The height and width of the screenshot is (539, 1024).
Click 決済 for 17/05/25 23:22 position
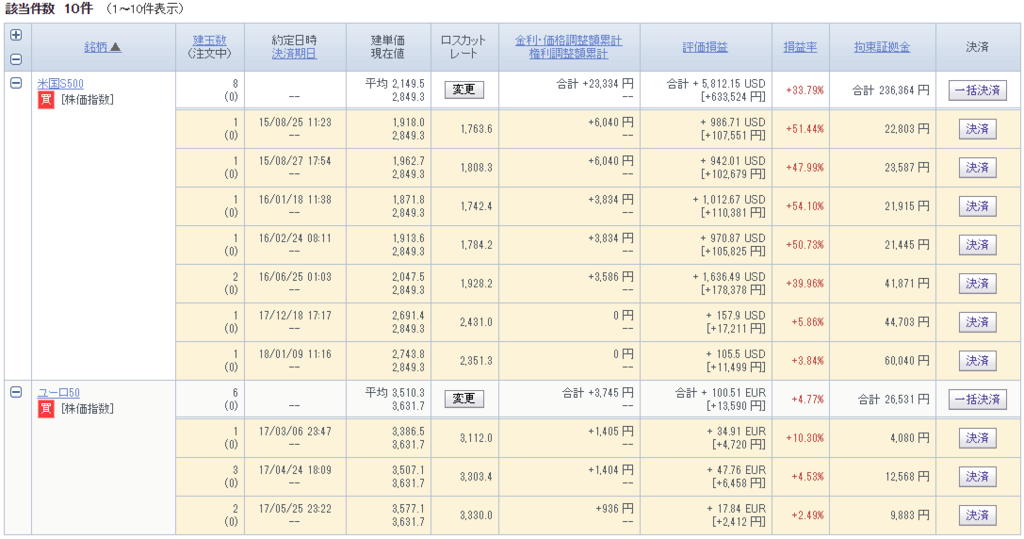978,515
